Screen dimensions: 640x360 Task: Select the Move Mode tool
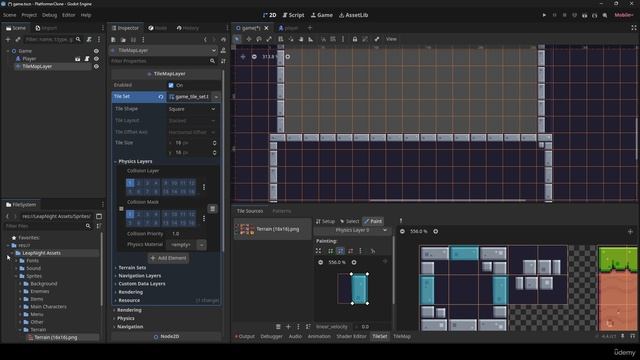249,39
